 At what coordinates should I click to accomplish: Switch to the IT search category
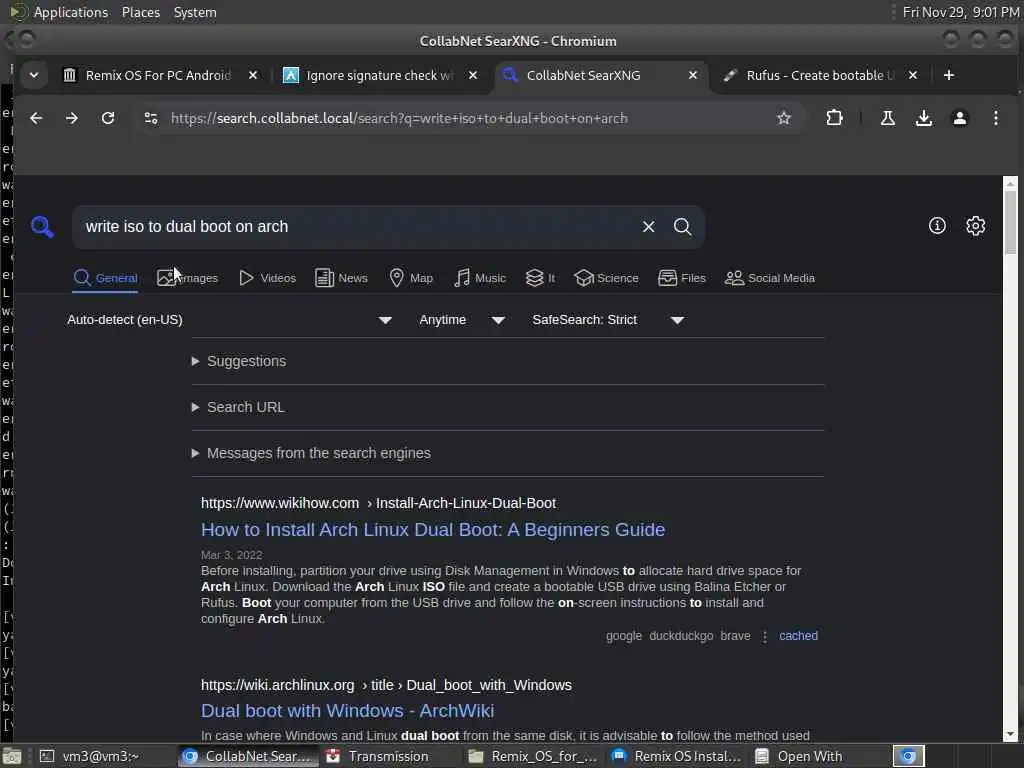pyautogui.click(x=540, y=278)
